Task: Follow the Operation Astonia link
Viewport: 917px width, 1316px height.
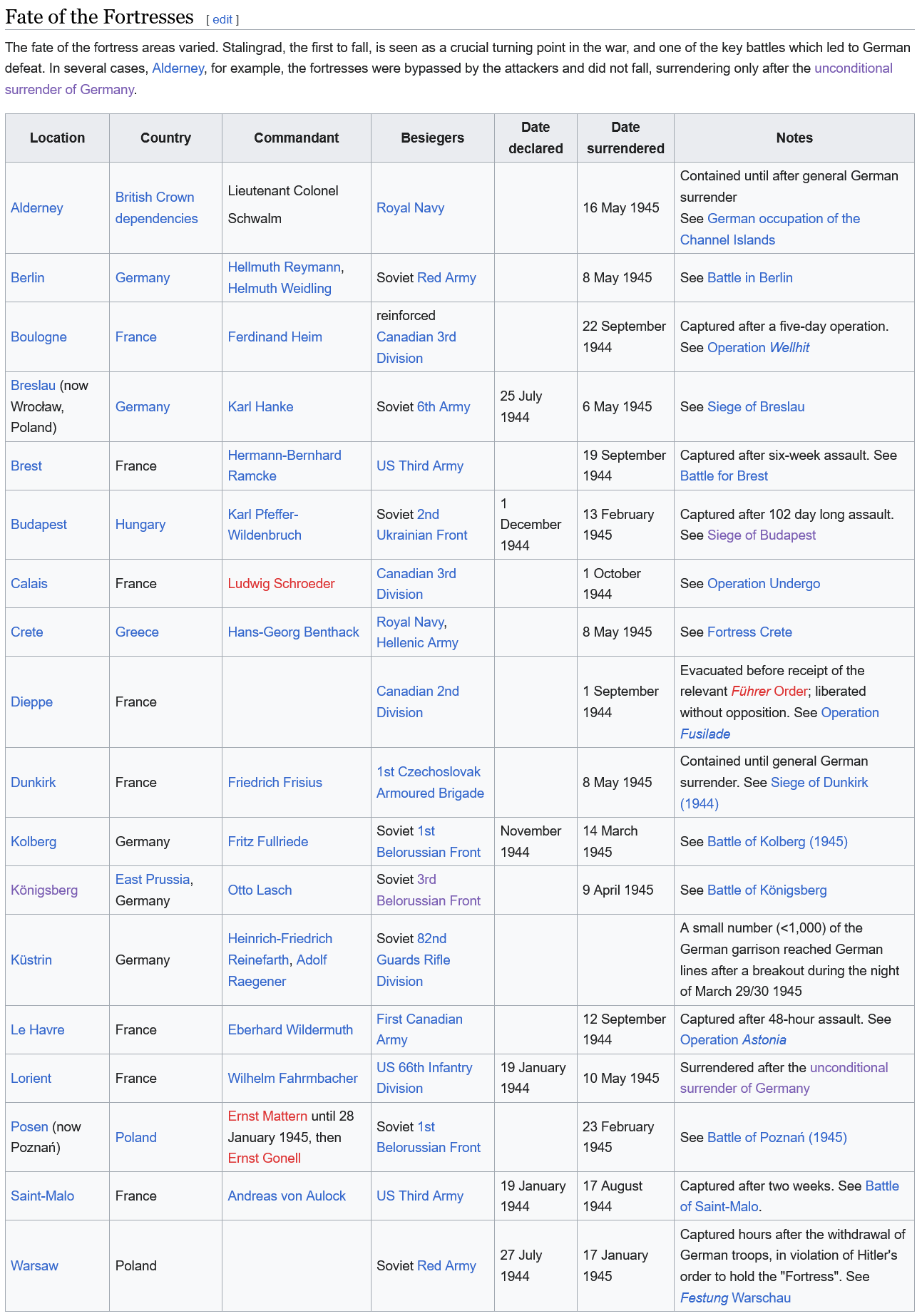Action: pos(733,1040)
